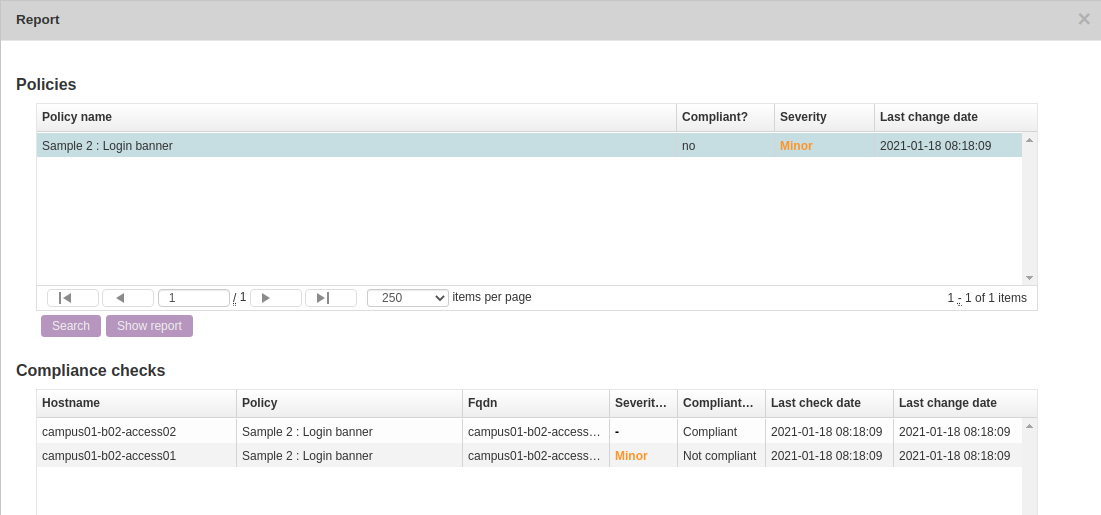The image size is (1101, 515).
Task: Click the page number input field
Action: point(194,298)
